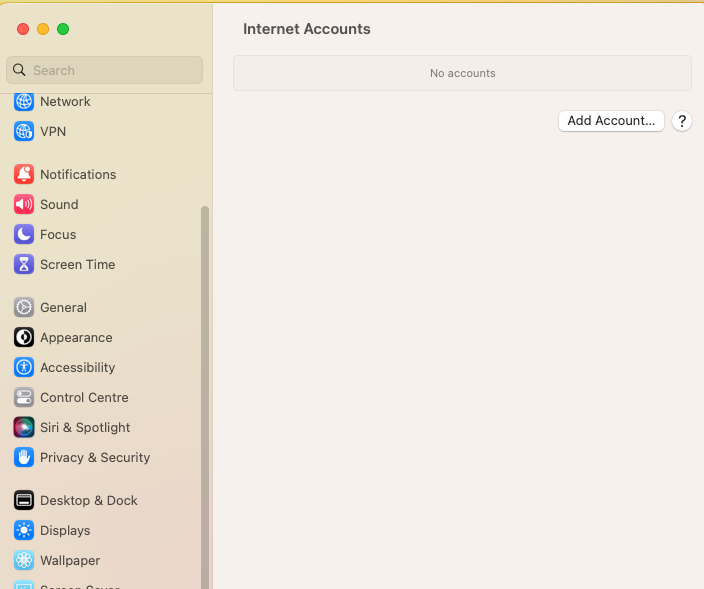Viewport: 704px width, 589px height.
Task: Click the Internet Accounts title
Action: coord(307,29)
